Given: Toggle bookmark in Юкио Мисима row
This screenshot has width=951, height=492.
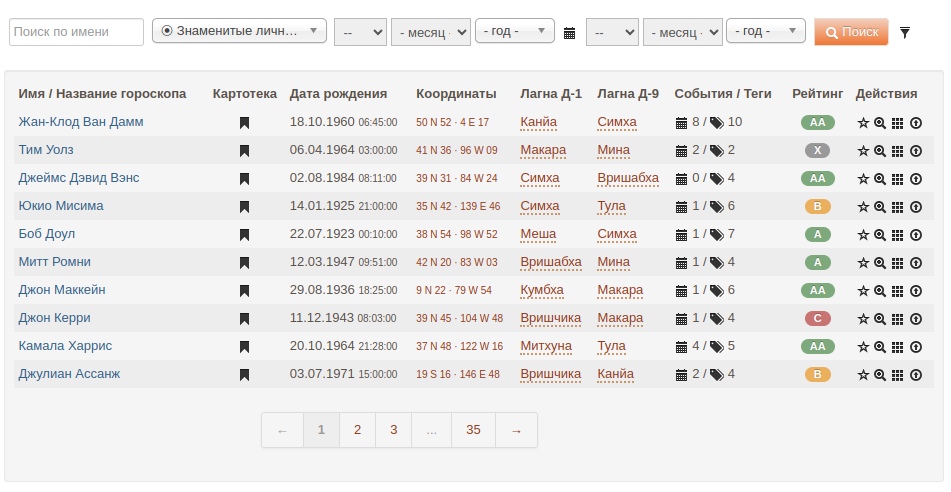Looking at the screenshot, I should coord(244,206).
